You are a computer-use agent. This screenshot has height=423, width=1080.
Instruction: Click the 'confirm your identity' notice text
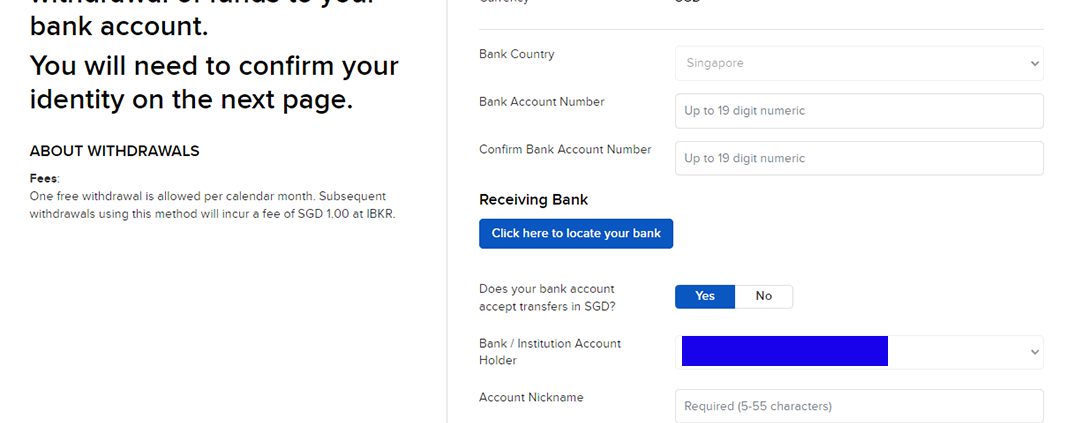pyautogui.click(x=214, y=83)
